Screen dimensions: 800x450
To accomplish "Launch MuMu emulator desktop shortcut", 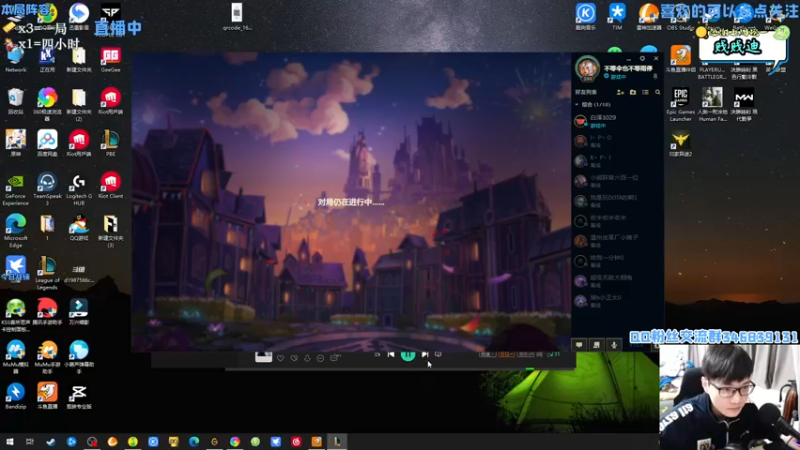I will (15, 357).
